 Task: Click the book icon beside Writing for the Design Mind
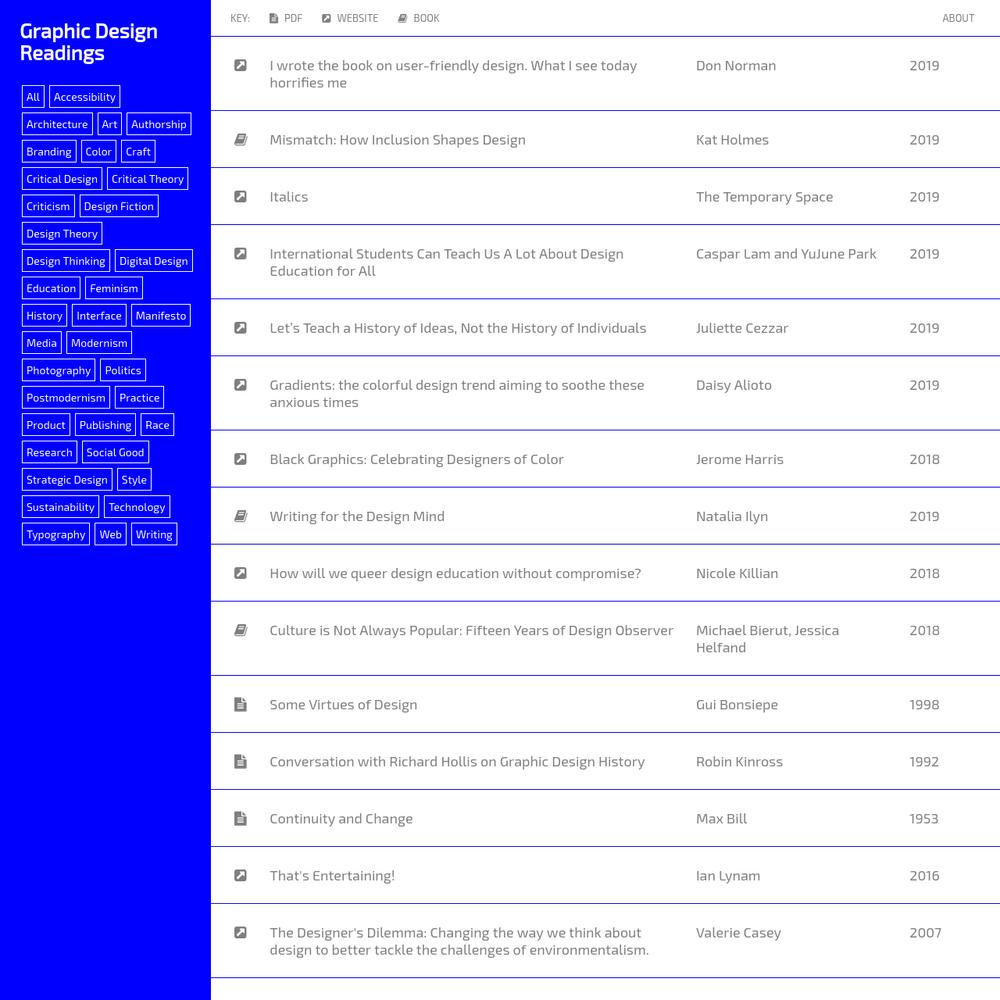[x=240, y=517]
